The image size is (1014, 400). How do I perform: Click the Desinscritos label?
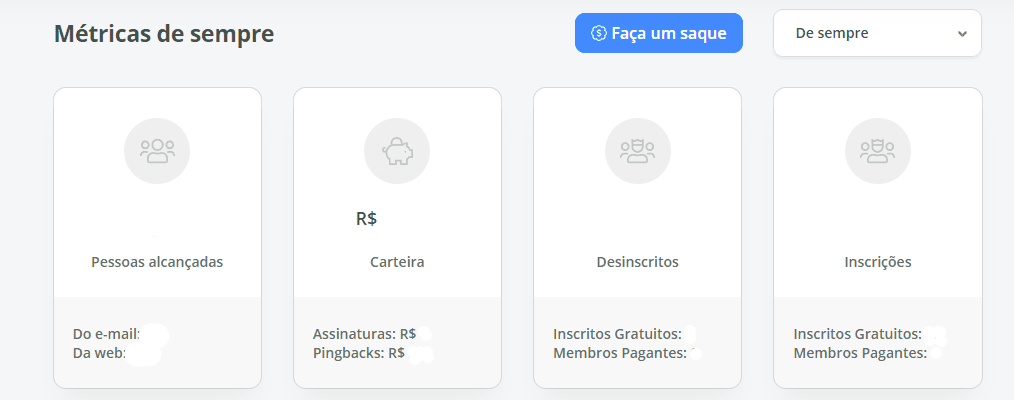637,262
